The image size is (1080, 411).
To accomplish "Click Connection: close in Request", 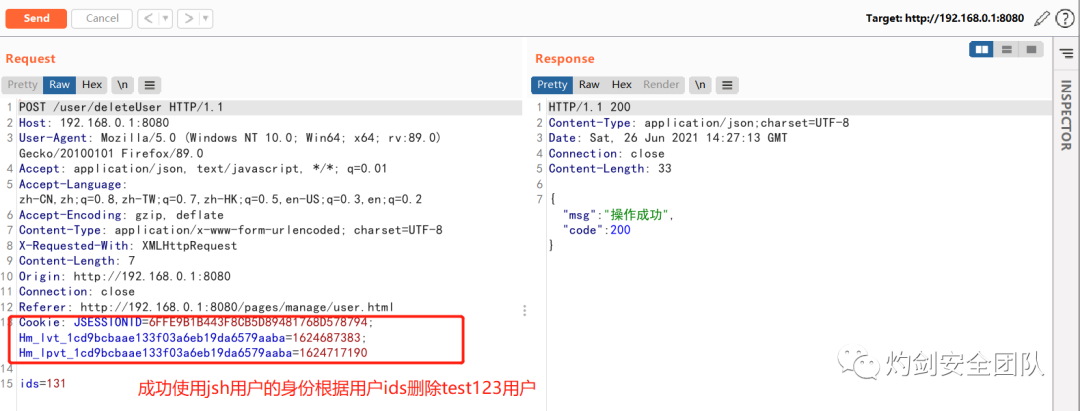I will click(76, 291).
